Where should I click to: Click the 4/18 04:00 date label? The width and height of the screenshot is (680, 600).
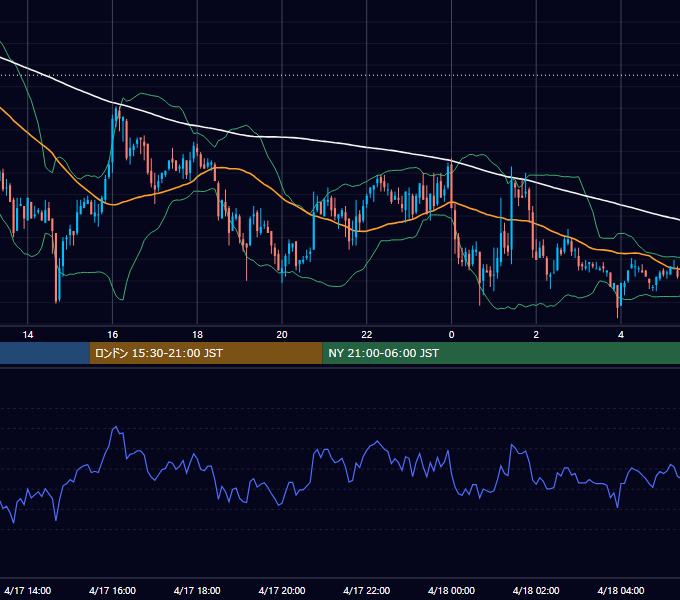pos(621,590)
